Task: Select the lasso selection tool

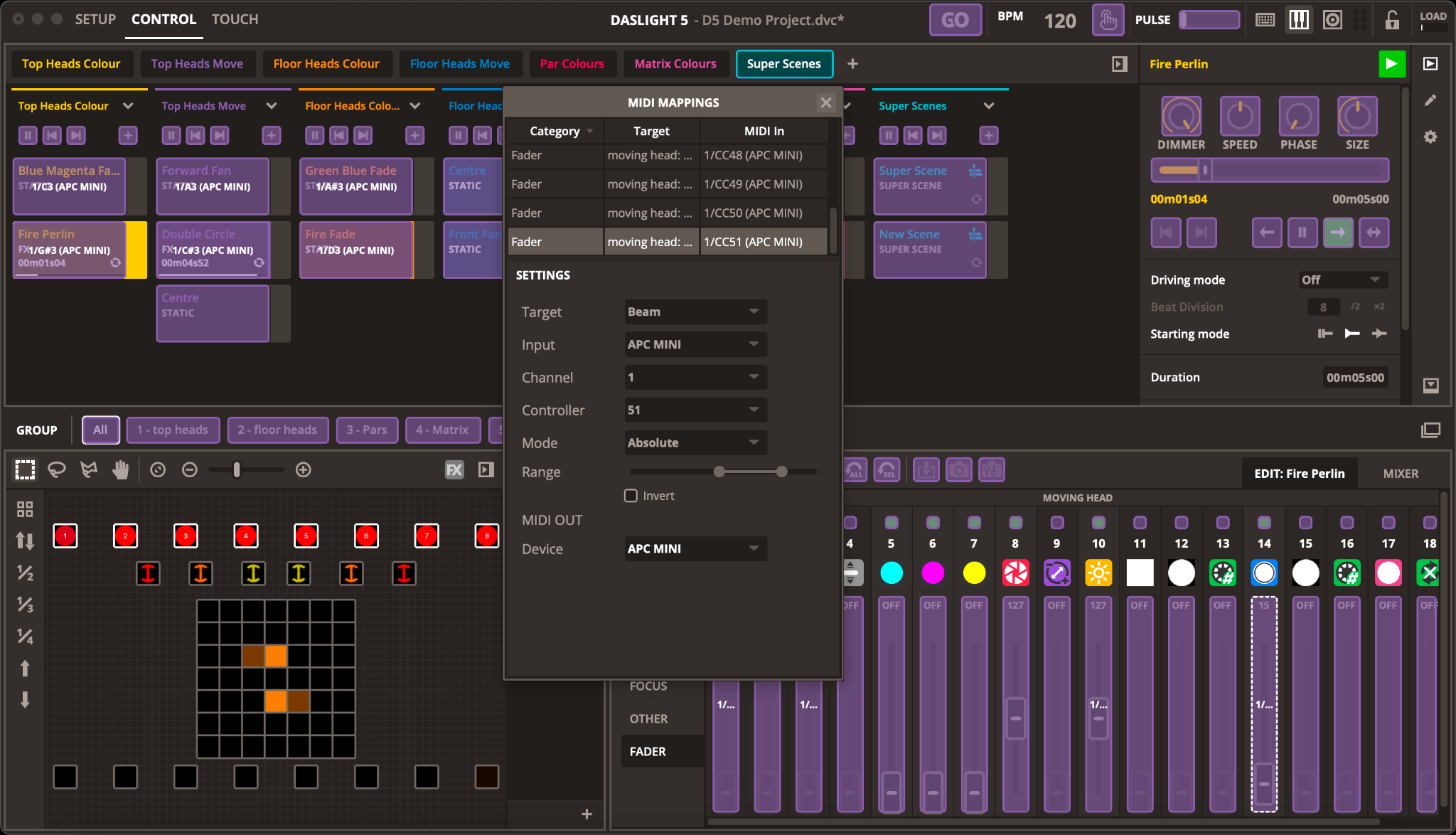Action: point(57,469)
